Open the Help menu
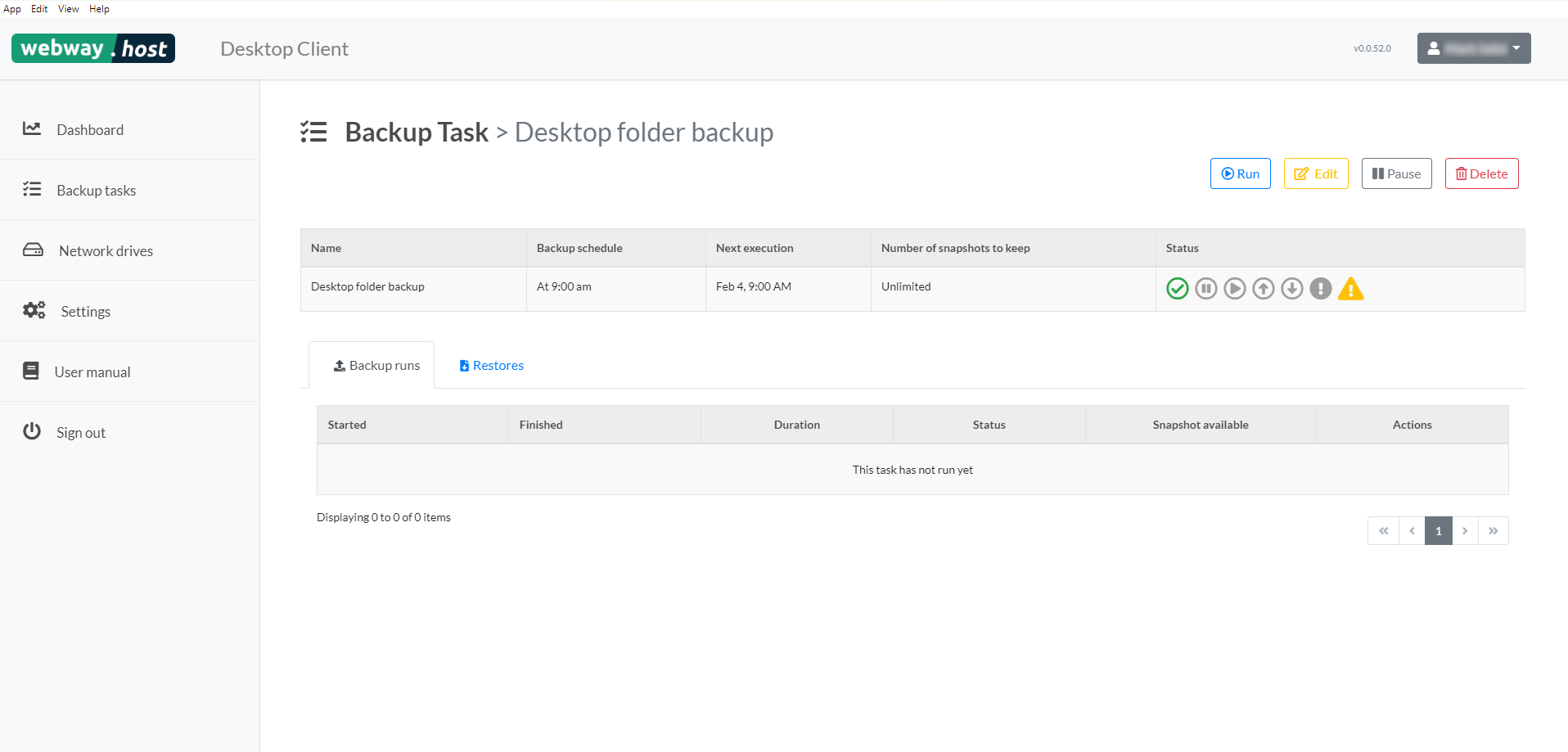Image resolution: width=1568 pixels, height=752 pixels. tap(99, 8)
